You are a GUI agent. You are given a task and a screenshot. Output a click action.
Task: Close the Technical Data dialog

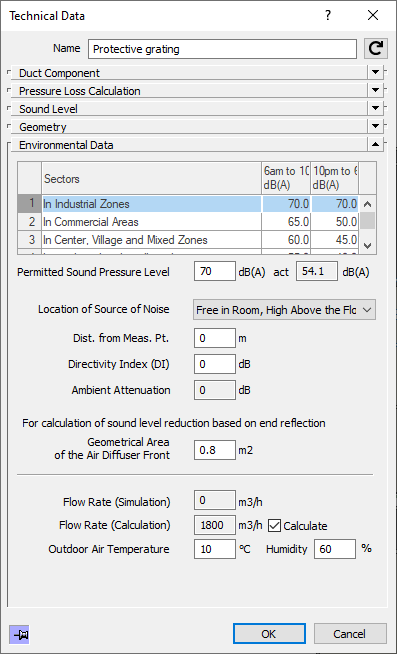tap(372, 15)
